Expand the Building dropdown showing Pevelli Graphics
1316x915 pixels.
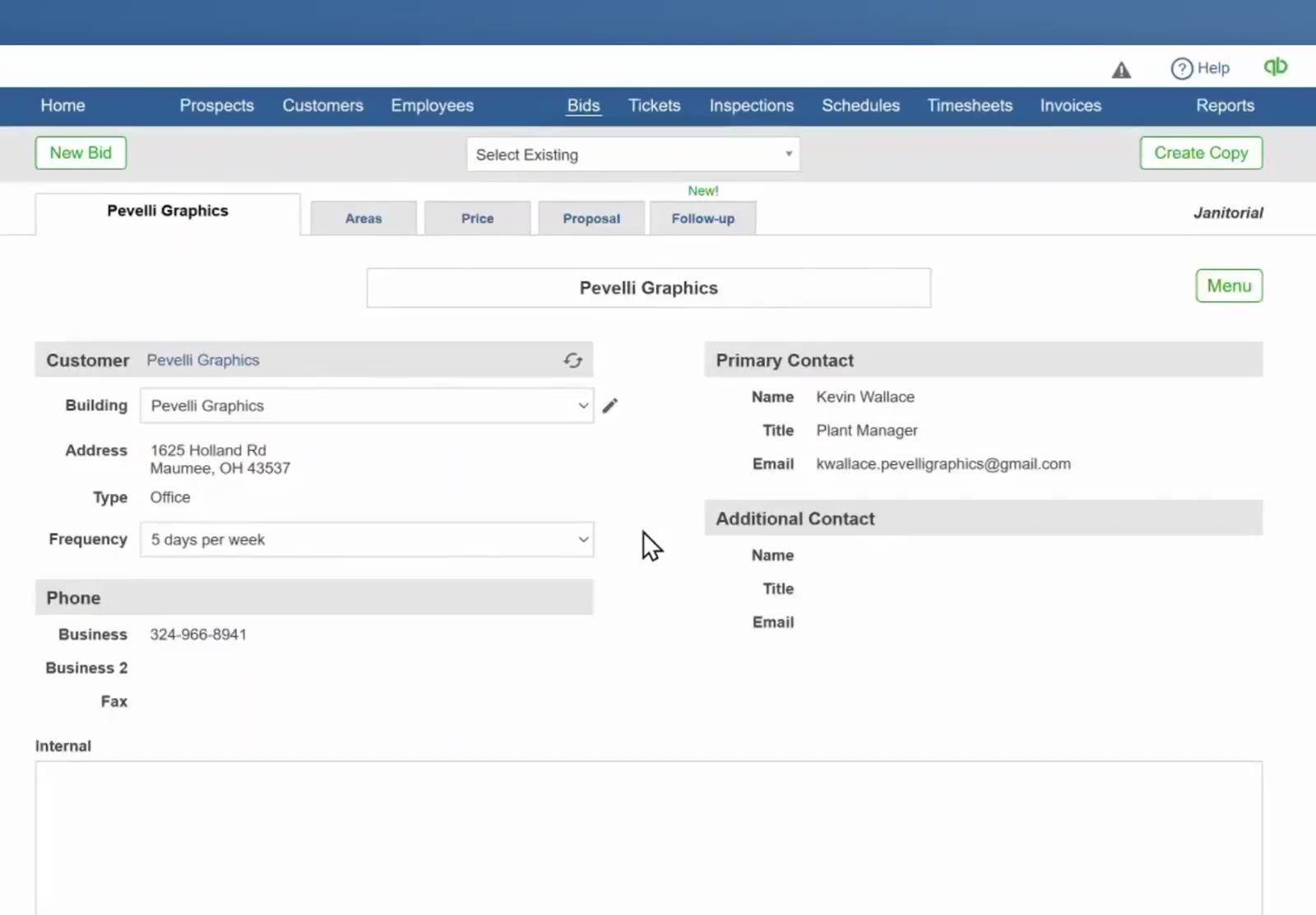pyautogui.click(x=367, y=406)
